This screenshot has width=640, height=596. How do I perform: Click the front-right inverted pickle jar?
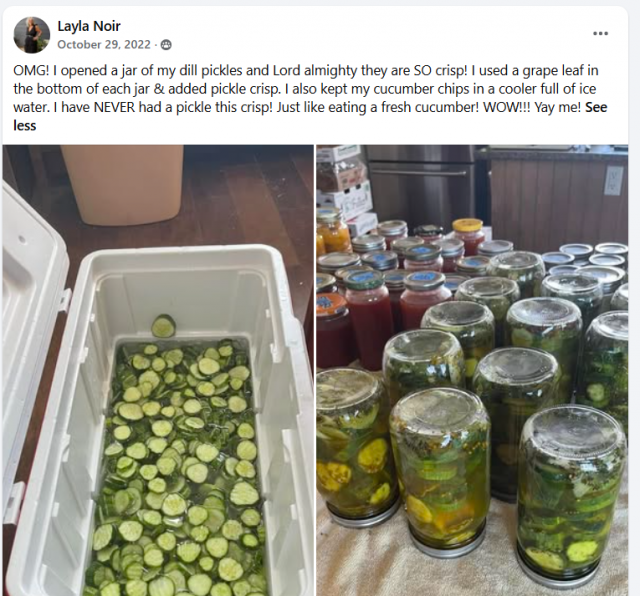tap(571, 495)
